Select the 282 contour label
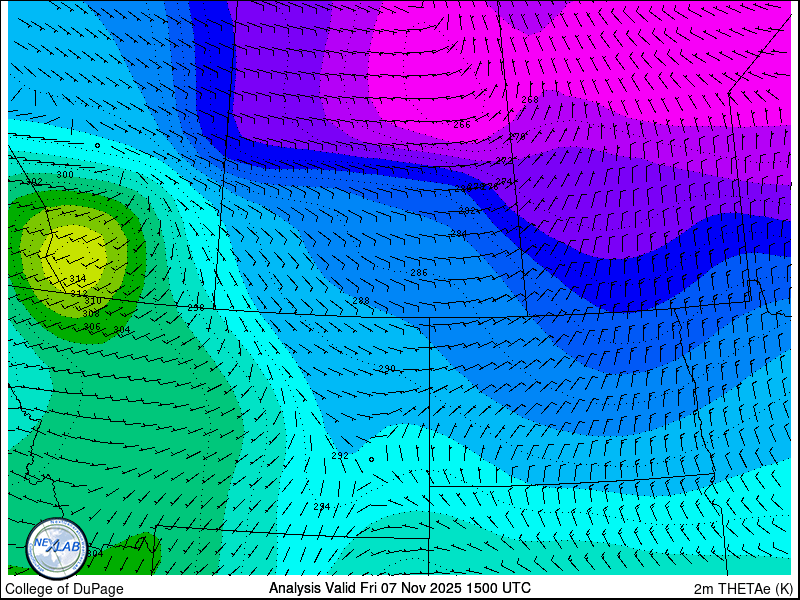Screen dimensions: 800x600 tap(467, 210)
